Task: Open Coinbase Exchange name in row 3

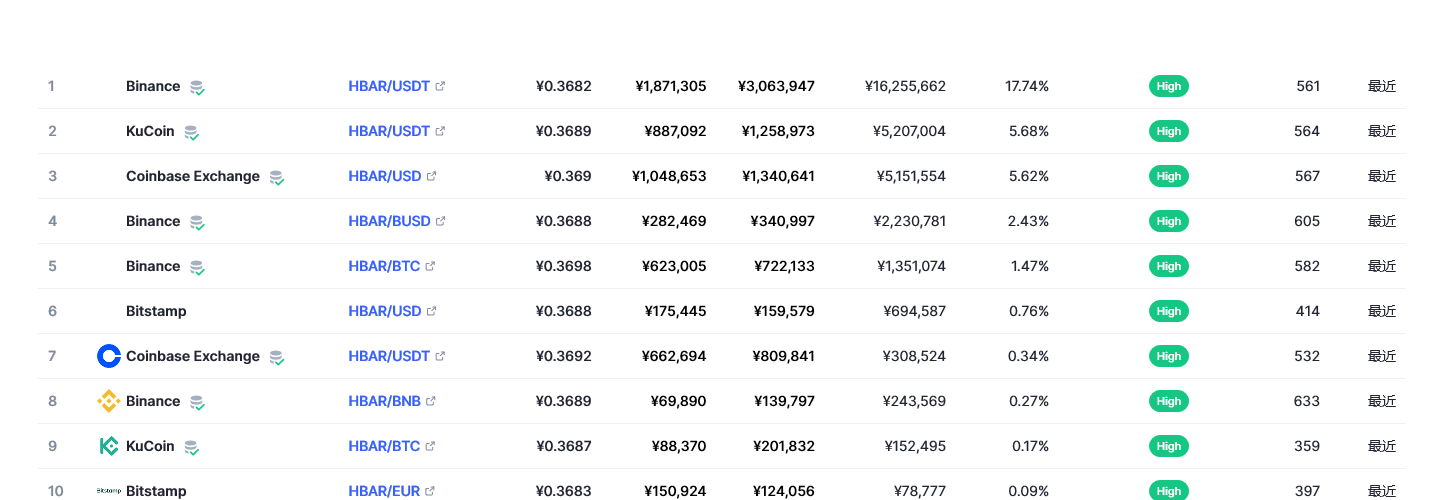Action: coord(193,176)
